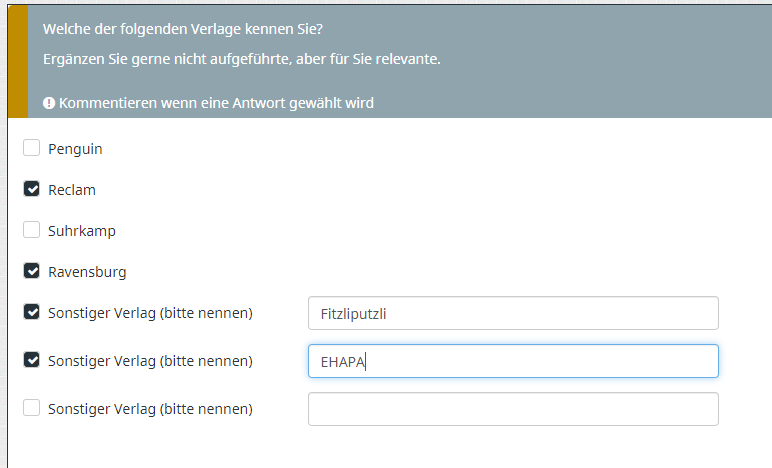Uncheck the Reclam checkbox
Image resolution: width=772 pixels, height=468 pixels.
tap(31, 189)
